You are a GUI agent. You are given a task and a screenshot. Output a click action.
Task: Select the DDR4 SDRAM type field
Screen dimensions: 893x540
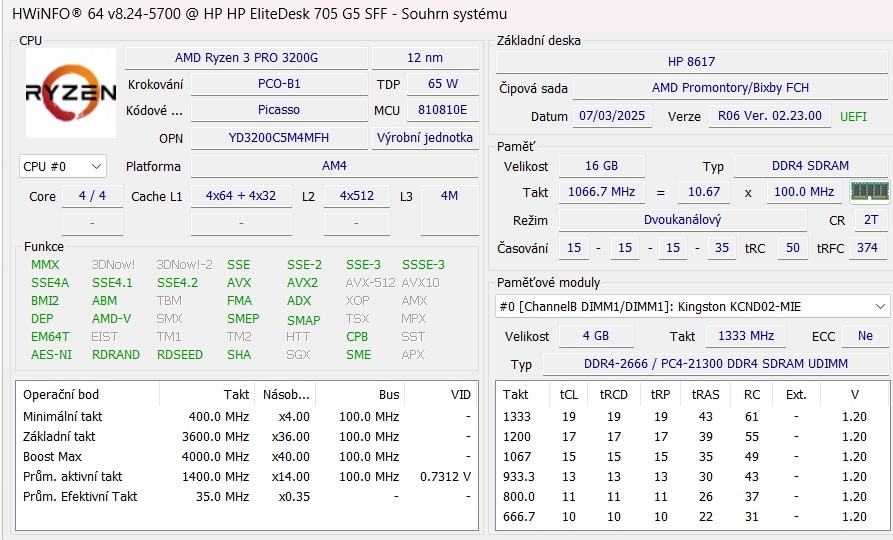point(810,166)
